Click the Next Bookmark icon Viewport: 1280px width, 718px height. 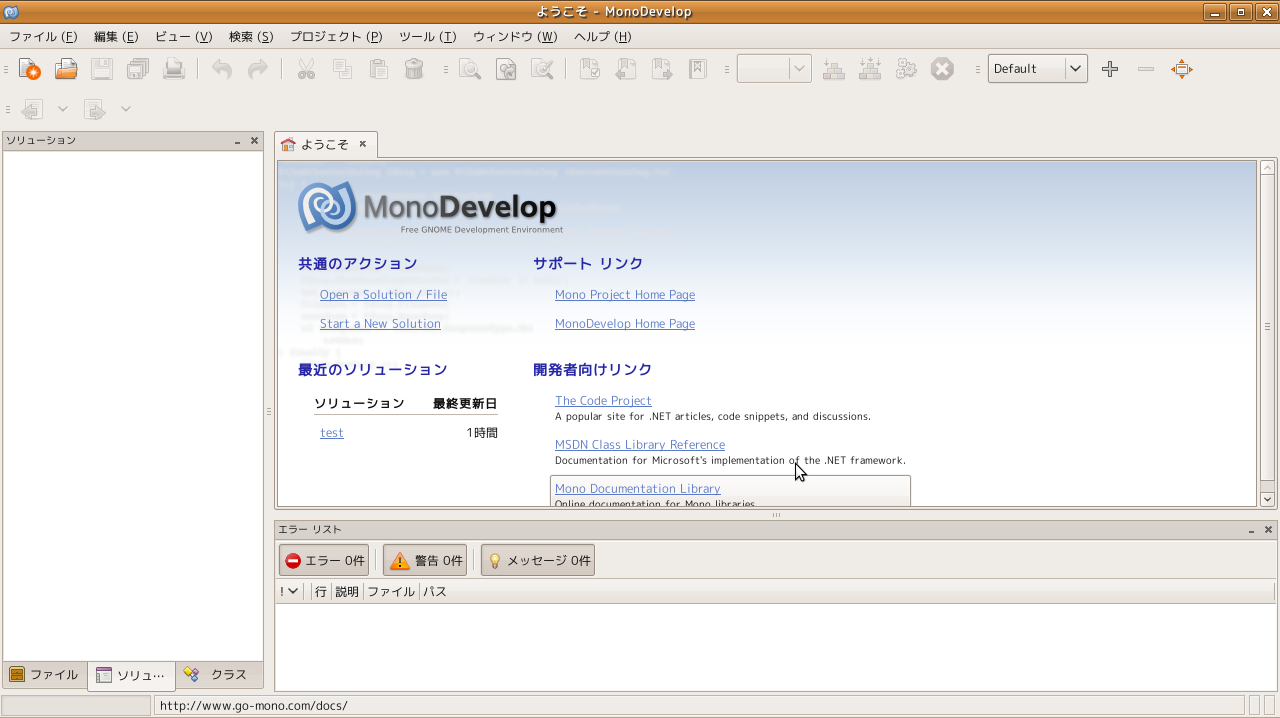662,69
